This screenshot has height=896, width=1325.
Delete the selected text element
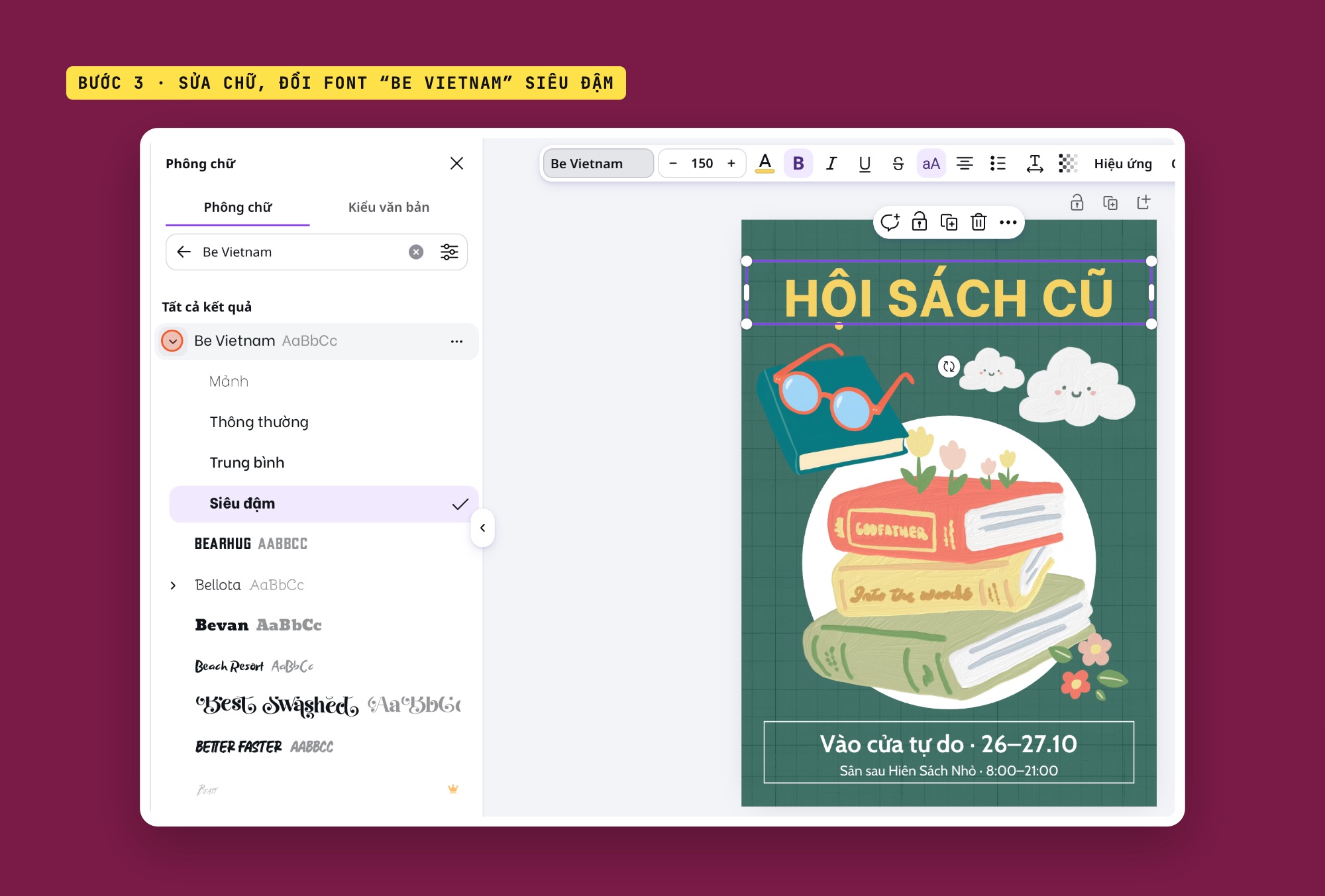tap(979, 223)
